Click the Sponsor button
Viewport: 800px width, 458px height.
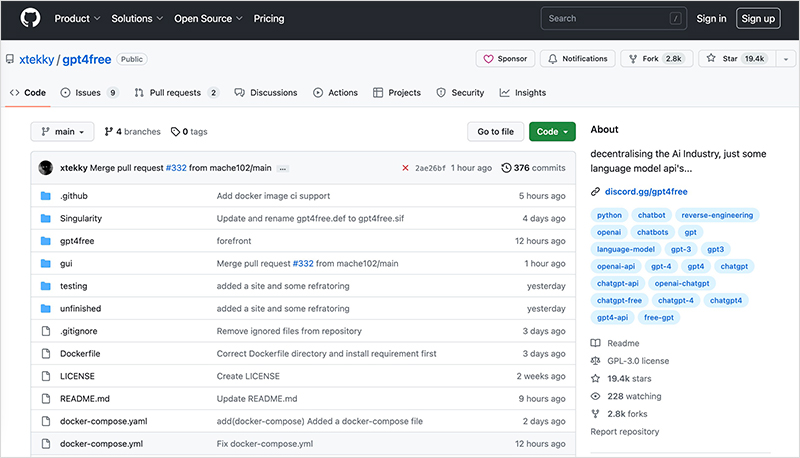pyautogui.click(x=505, y=59)
